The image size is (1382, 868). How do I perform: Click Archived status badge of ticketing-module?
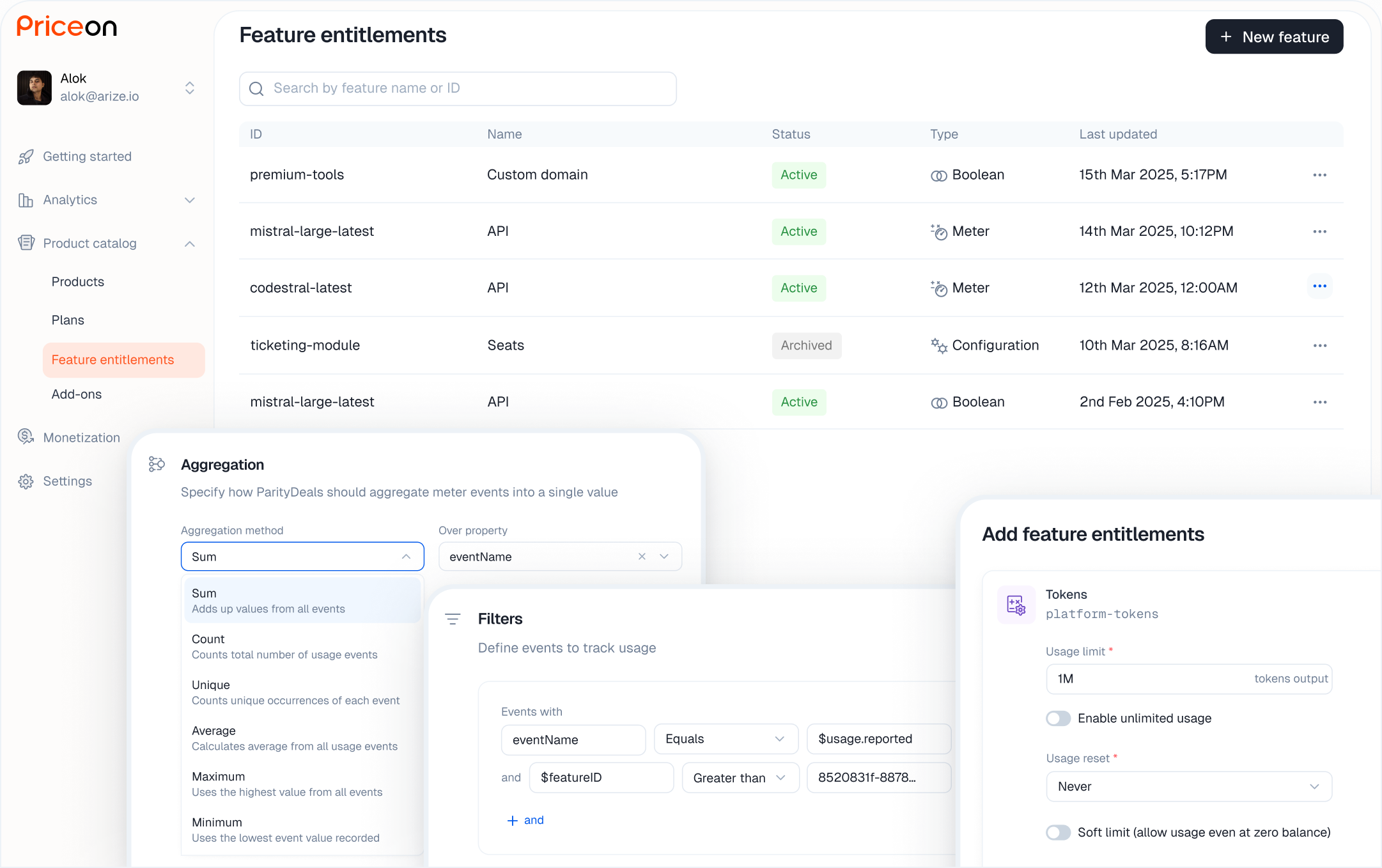[x=807, y=346]
